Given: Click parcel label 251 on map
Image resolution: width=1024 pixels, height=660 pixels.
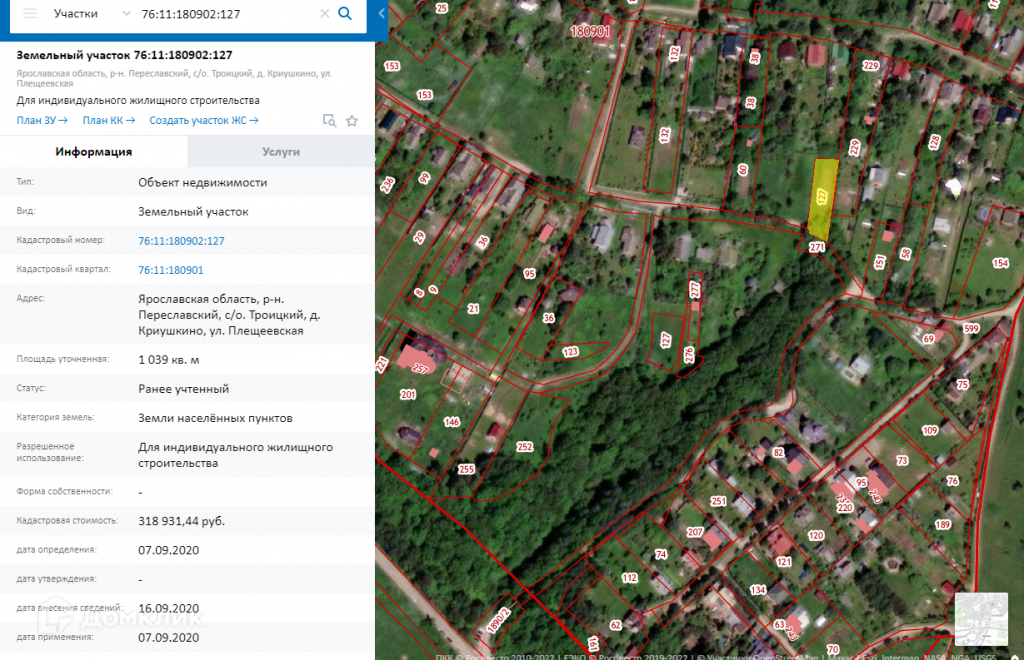Looking at the screenshot, I should [718, 501].
